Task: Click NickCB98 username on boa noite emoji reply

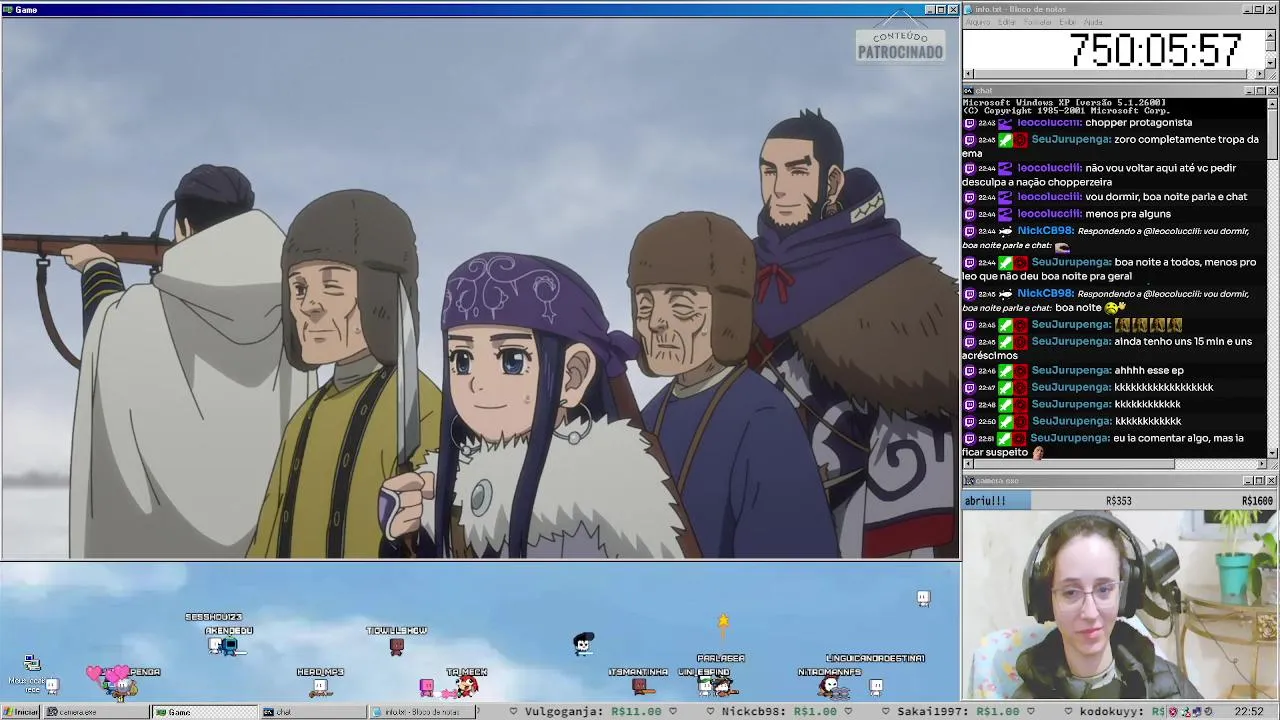Action: point(1045,294)
